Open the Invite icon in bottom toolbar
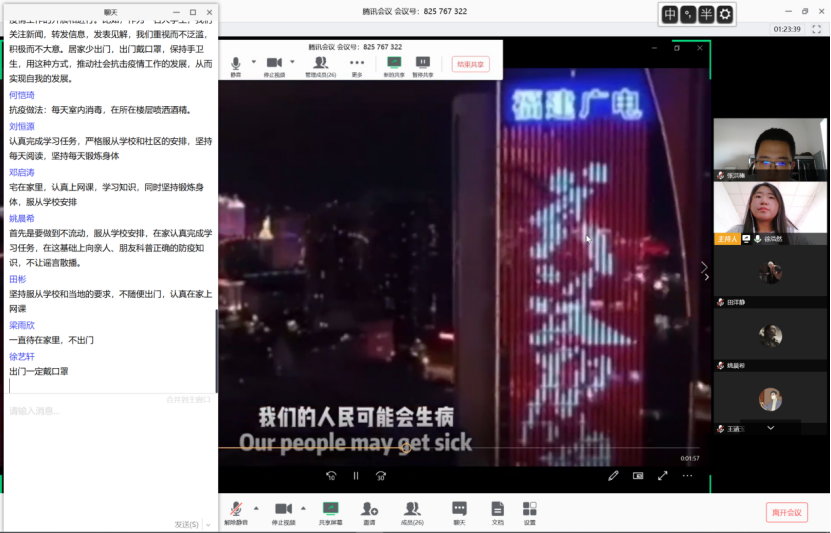 coord(369,512)
